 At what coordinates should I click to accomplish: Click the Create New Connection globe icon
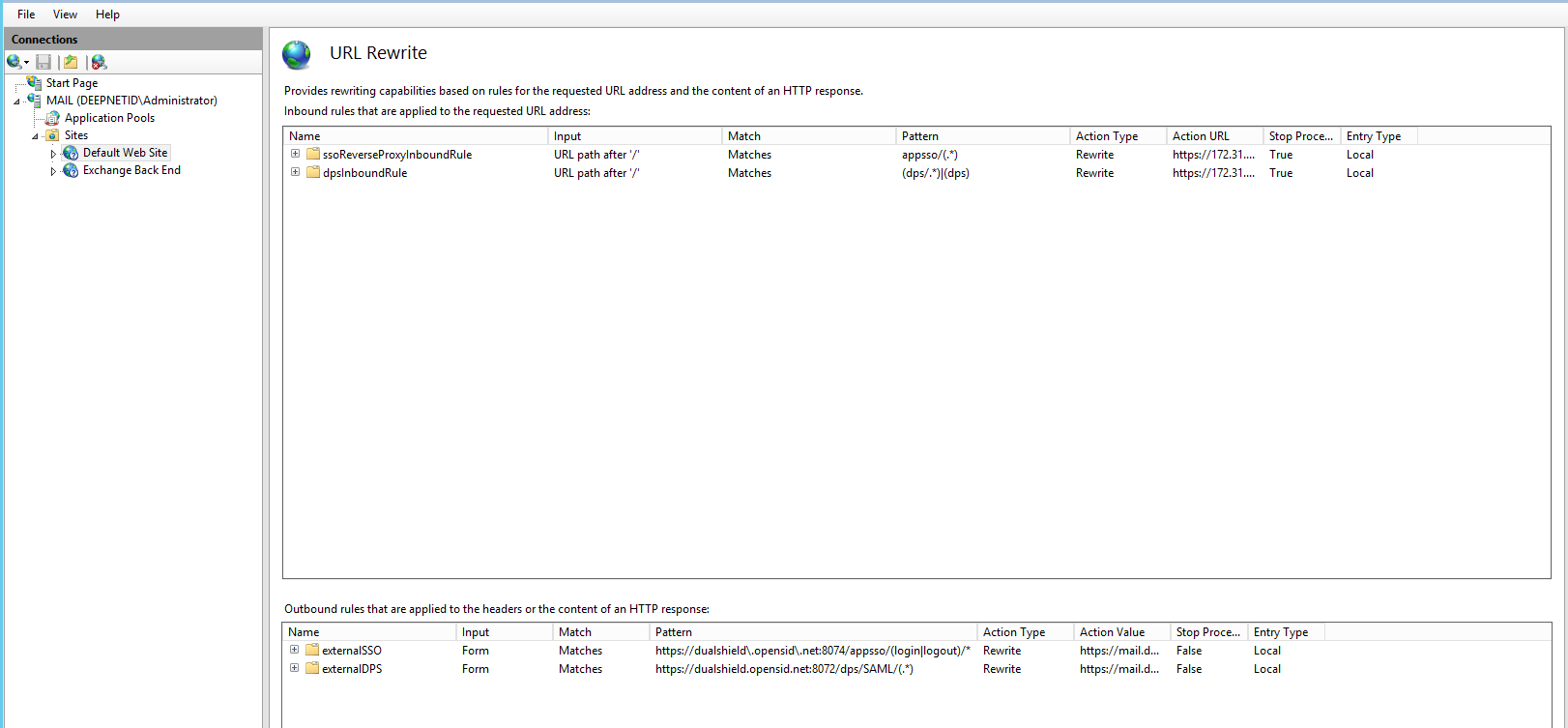[x=14, y=62]
